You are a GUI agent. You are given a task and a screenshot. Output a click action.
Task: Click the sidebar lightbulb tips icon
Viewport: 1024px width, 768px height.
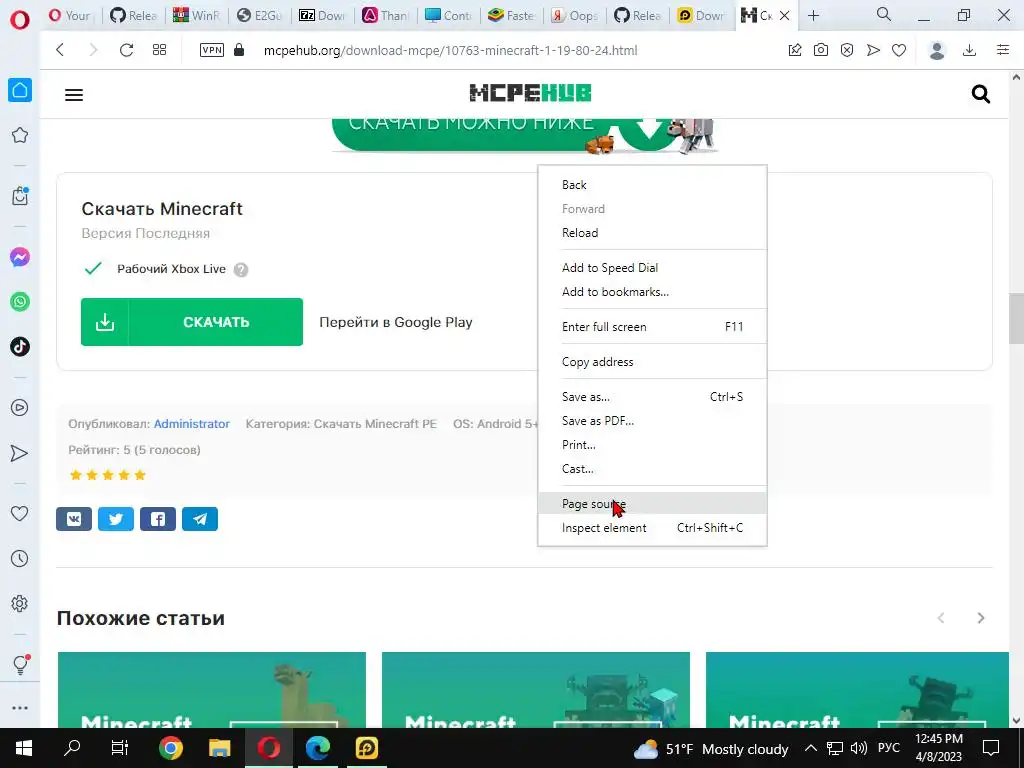point(20,665)
